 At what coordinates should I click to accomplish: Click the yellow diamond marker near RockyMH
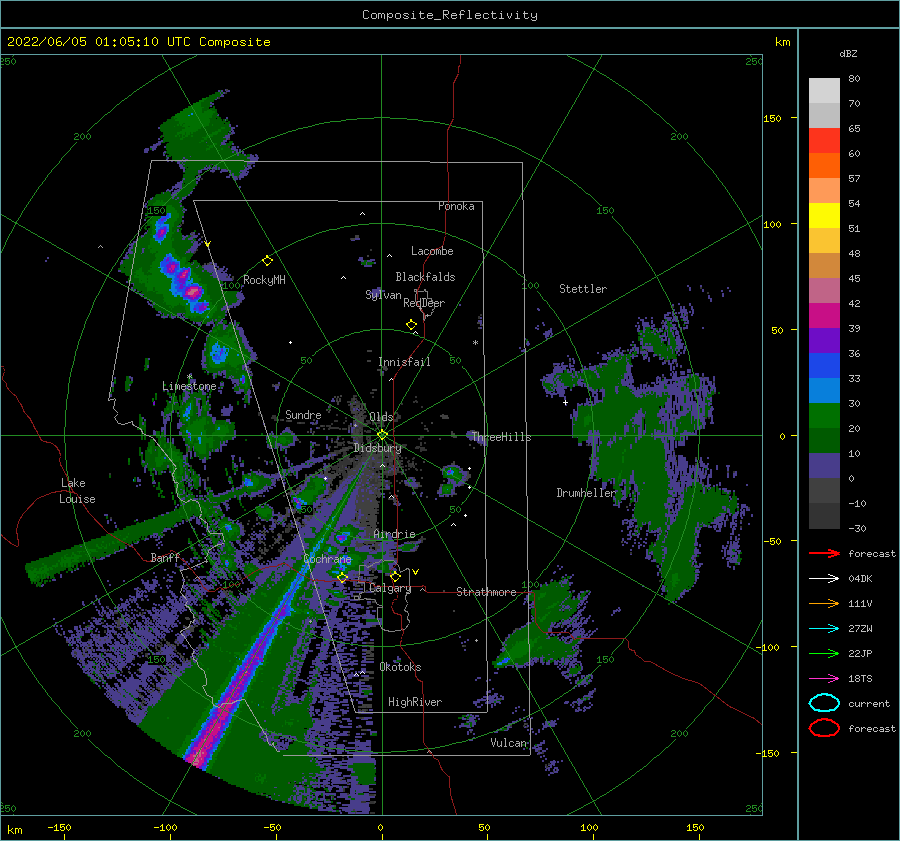[267, 261]
